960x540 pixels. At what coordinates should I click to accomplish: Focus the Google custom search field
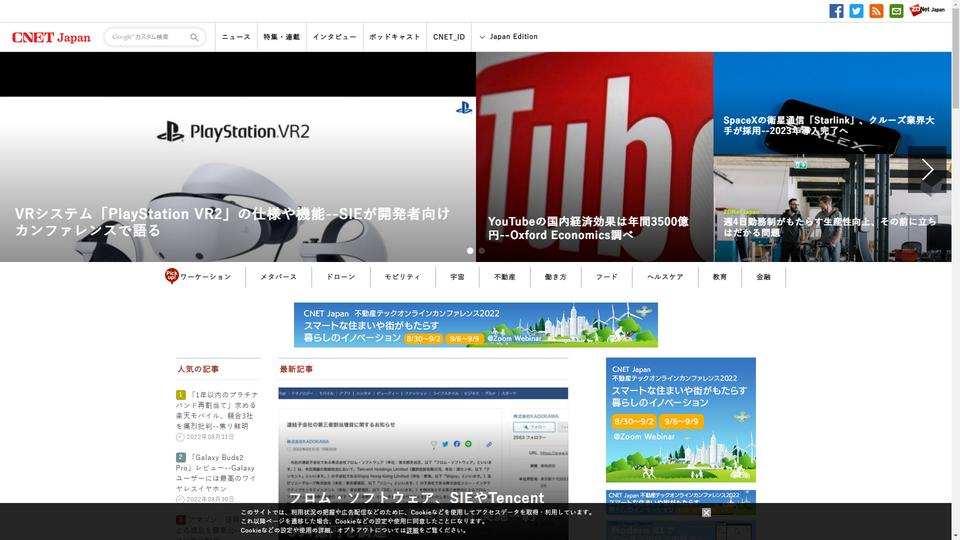click(x=147, y=37)
